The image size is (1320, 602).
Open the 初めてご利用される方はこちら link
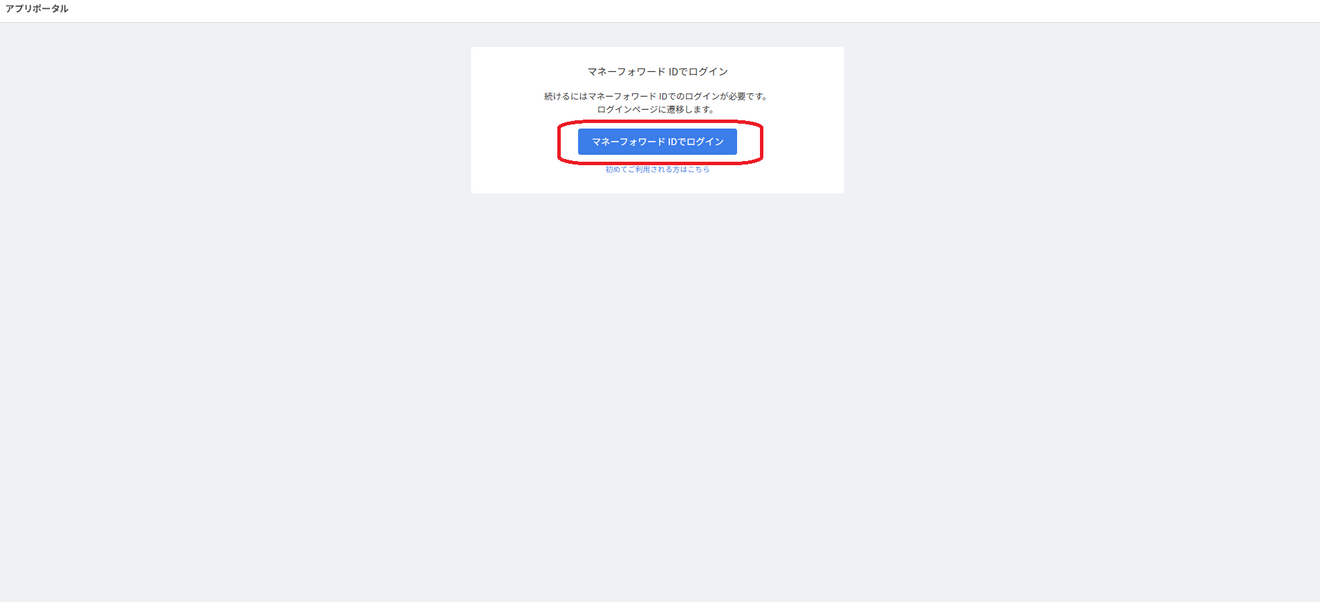[x=657, y=170]
